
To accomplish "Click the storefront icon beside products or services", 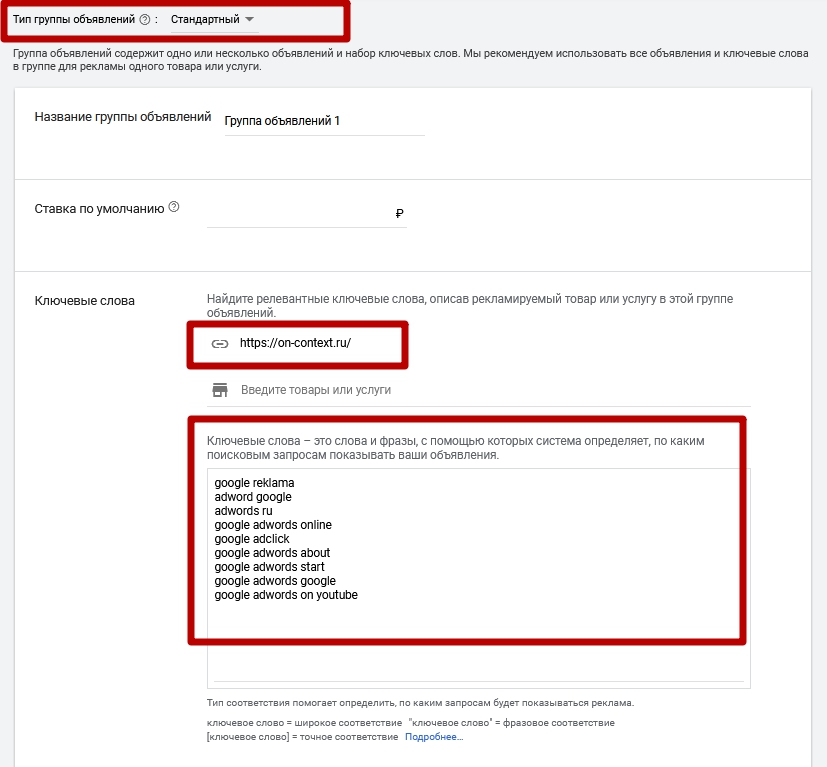I will pos(220,389).
